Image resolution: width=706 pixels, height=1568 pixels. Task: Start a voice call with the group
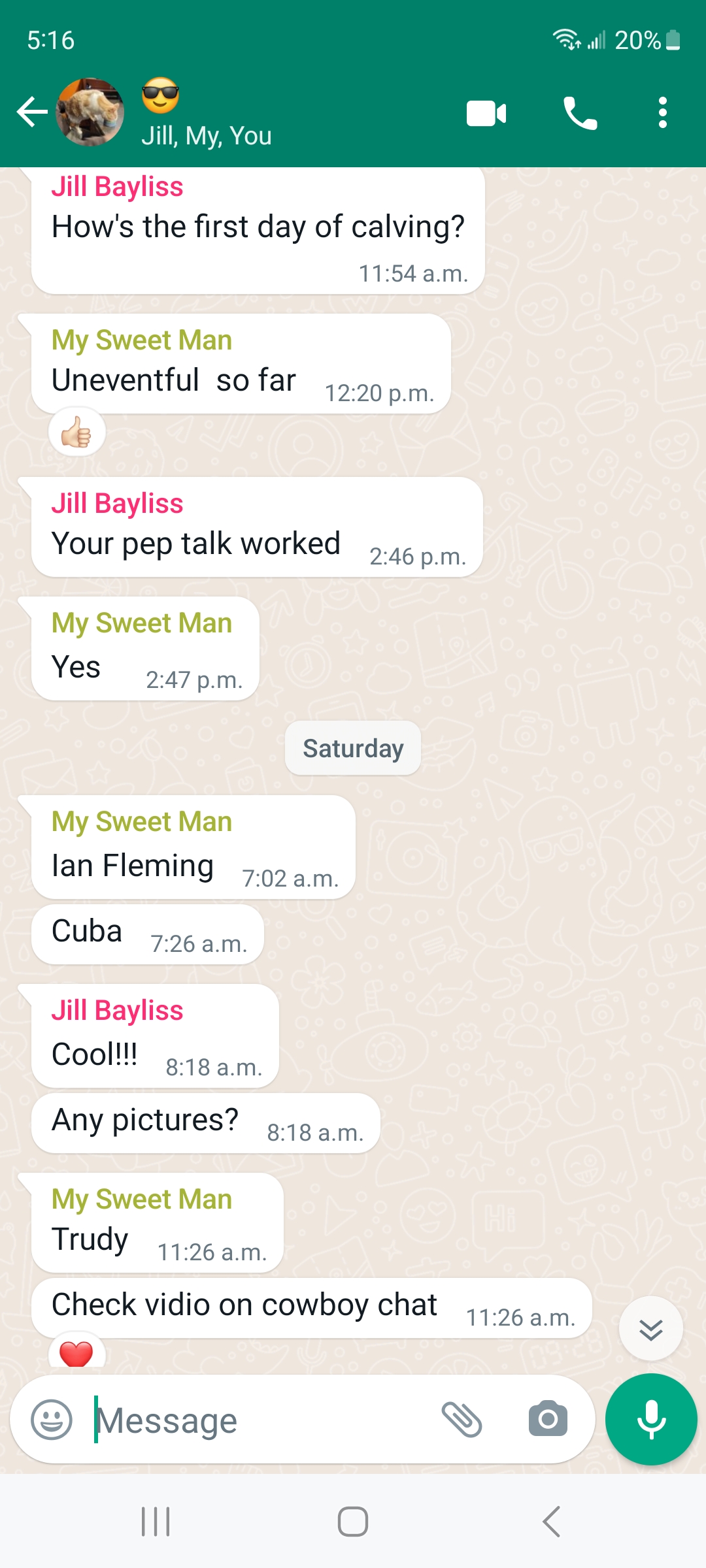580,113
